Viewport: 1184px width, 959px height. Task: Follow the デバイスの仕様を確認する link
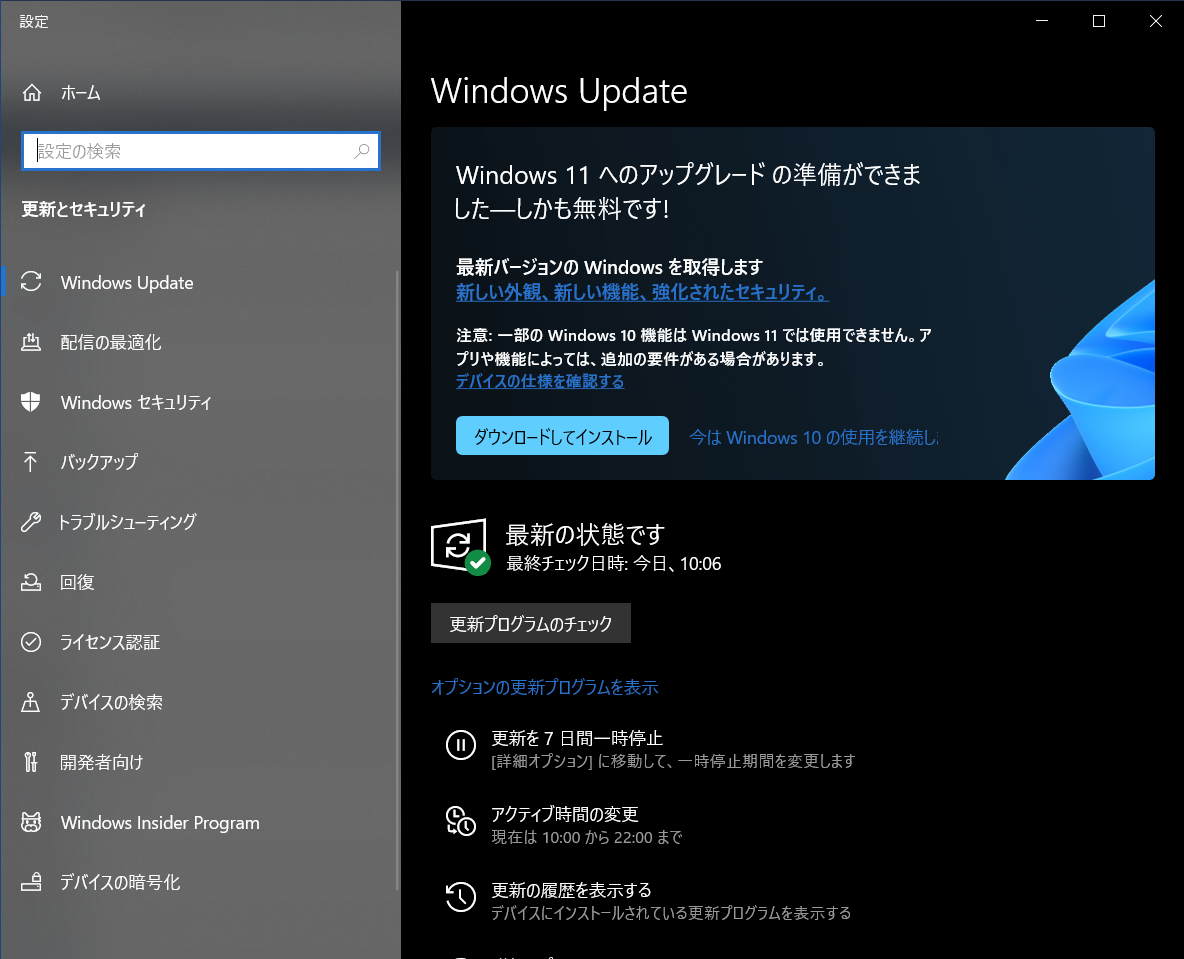pyautogui.click(x=540, y=381)
